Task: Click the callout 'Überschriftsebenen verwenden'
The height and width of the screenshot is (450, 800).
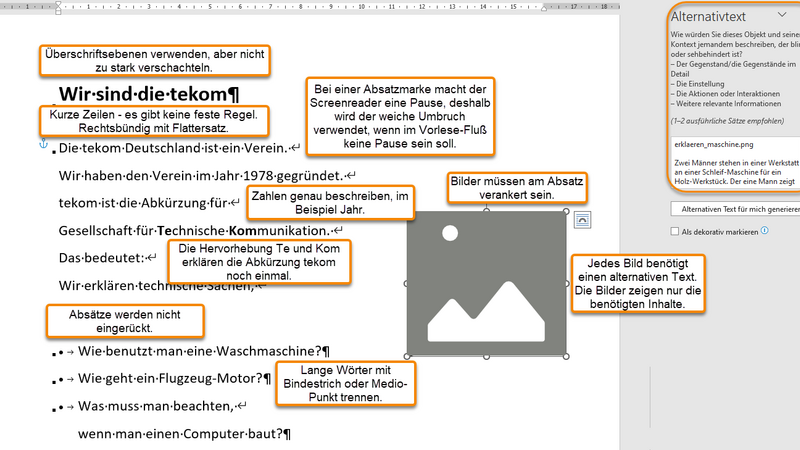Action: (153, 61)
